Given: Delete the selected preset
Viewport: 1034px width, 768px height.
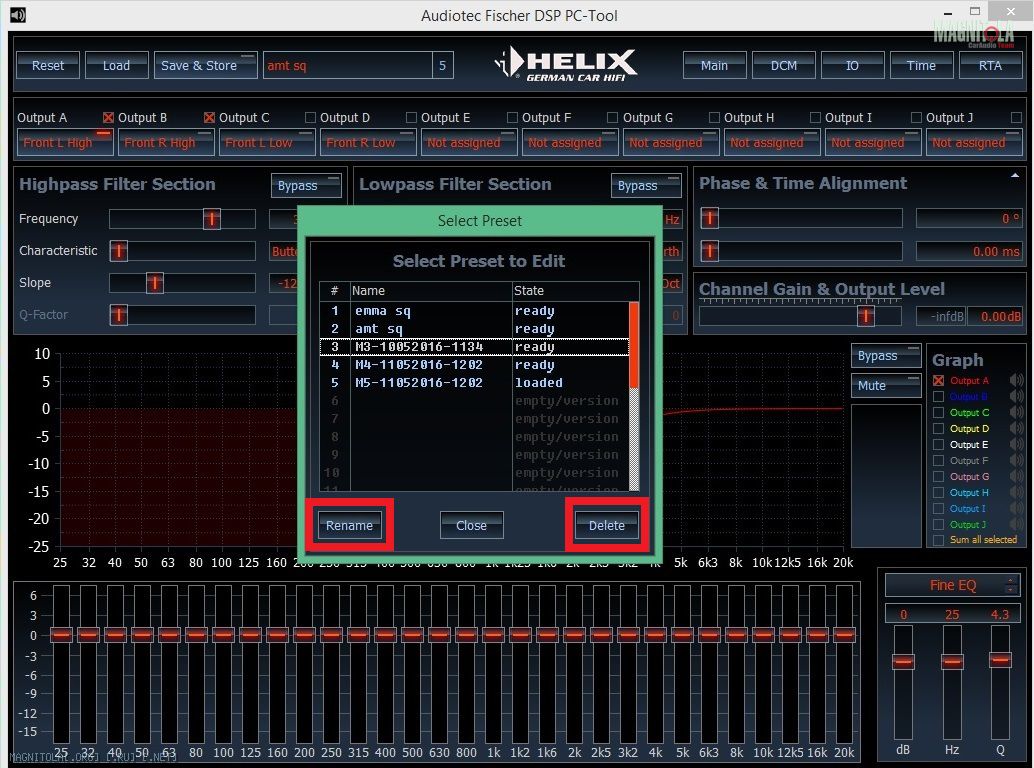Looking at the screenshot, I should 606,526.
